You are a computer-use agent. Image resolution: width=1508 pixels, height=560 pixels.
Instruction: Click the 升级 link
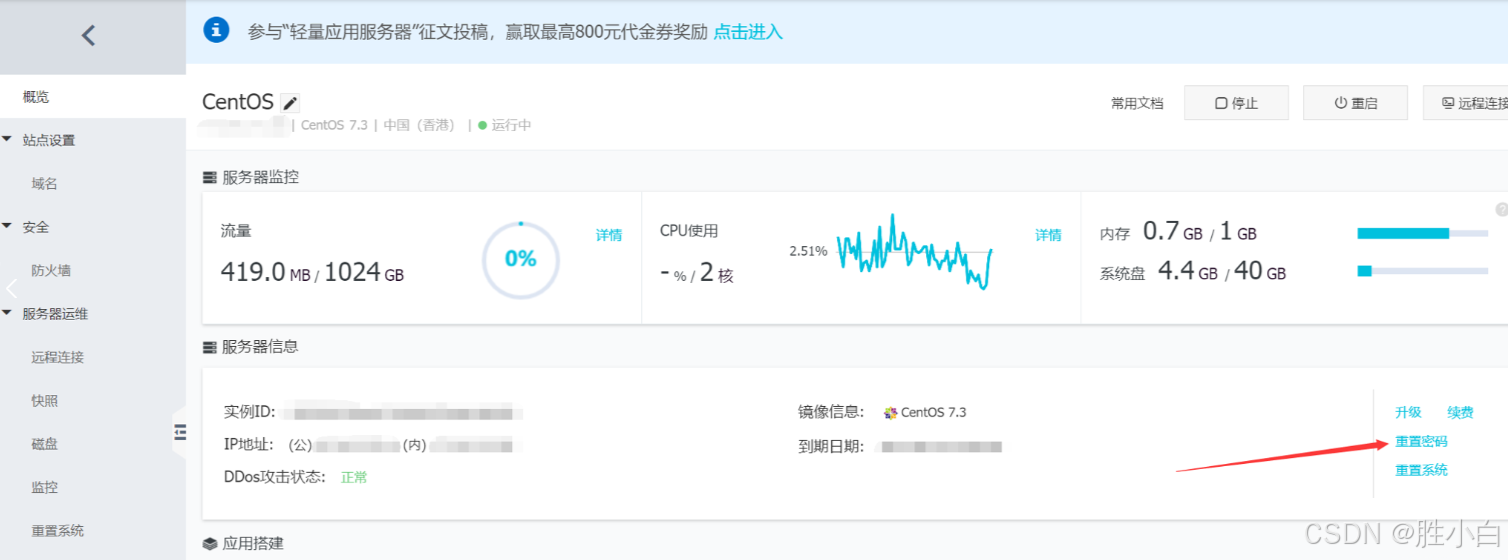pyautogui.click(x=1408, y=412)
